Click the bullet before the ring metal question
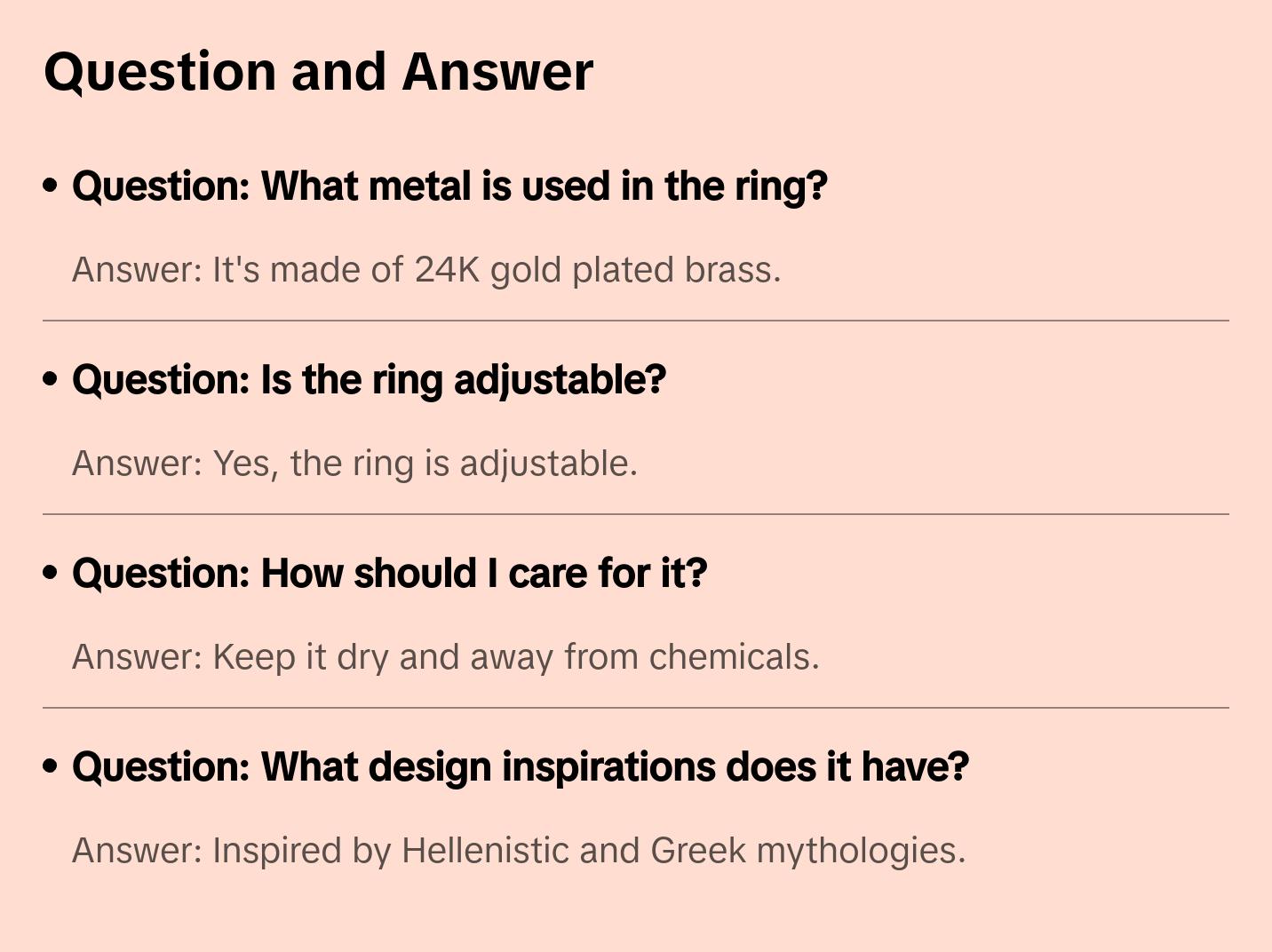This screenshot has height=952, width=1272. pyautogui.click(x=51, y=186)
